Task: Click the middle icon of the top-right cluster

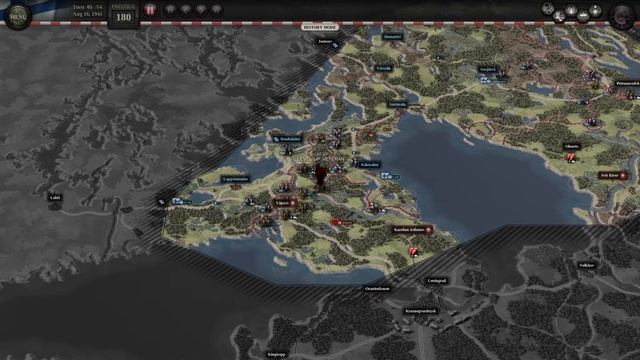Action: (x=571, y=10)
